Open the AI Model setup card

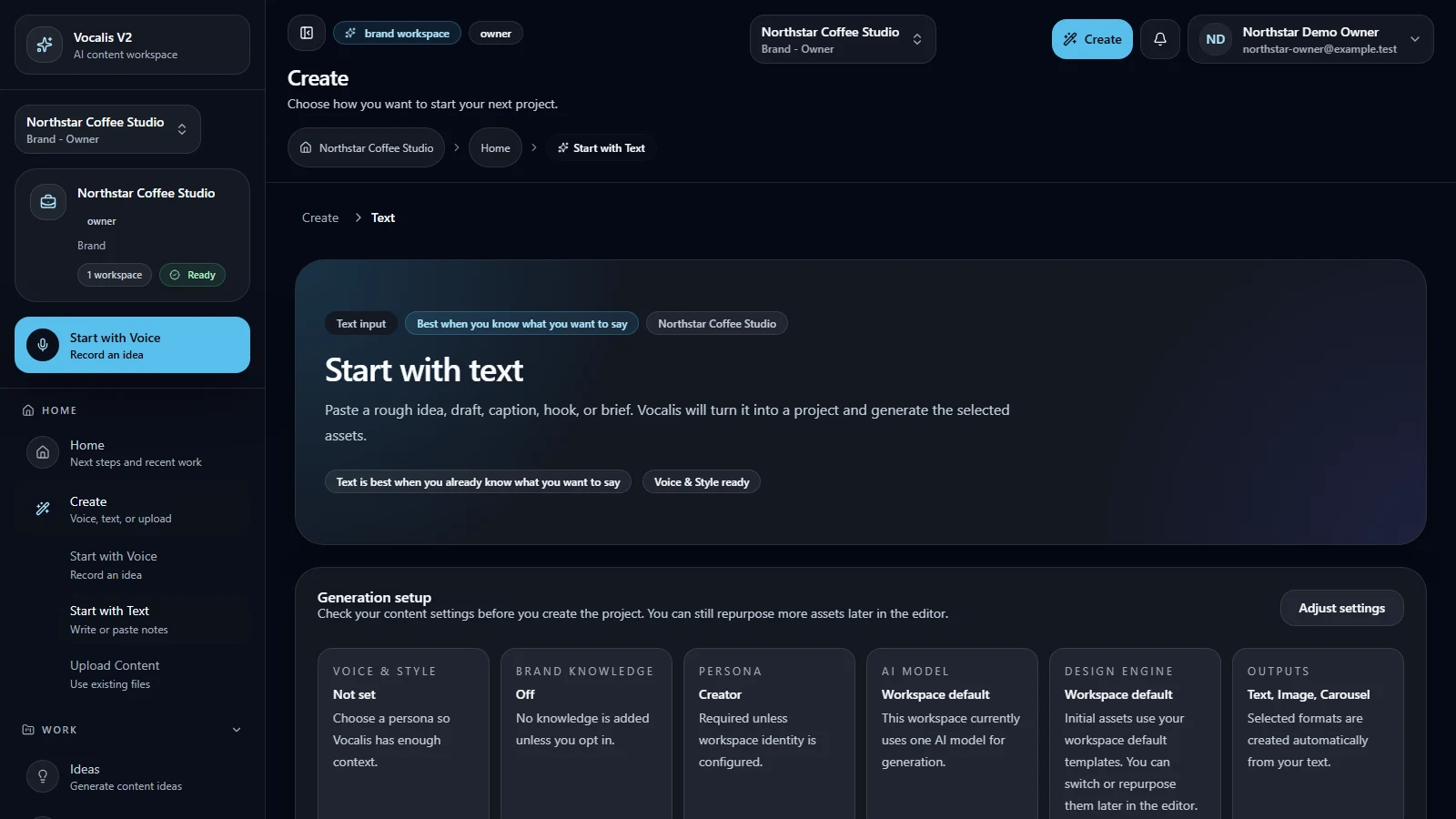pos(952,733)
